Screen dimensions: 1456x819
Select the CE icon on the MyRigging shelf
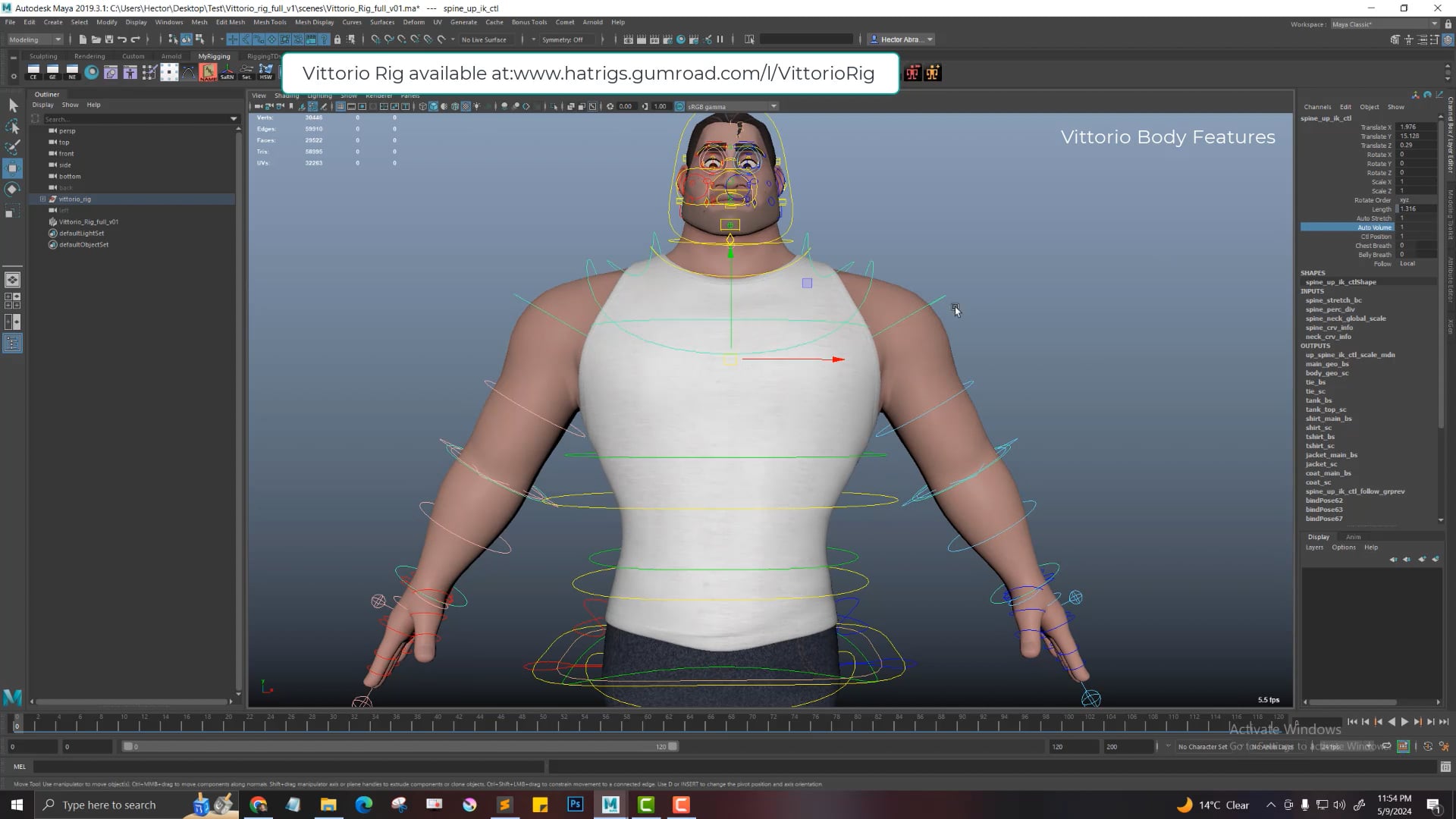pos(33,72)
